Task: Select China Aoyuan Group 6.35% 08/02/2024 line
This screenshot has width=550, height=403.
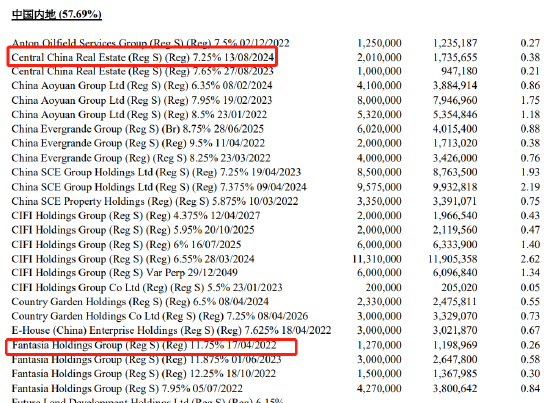Action: (142, 86)
